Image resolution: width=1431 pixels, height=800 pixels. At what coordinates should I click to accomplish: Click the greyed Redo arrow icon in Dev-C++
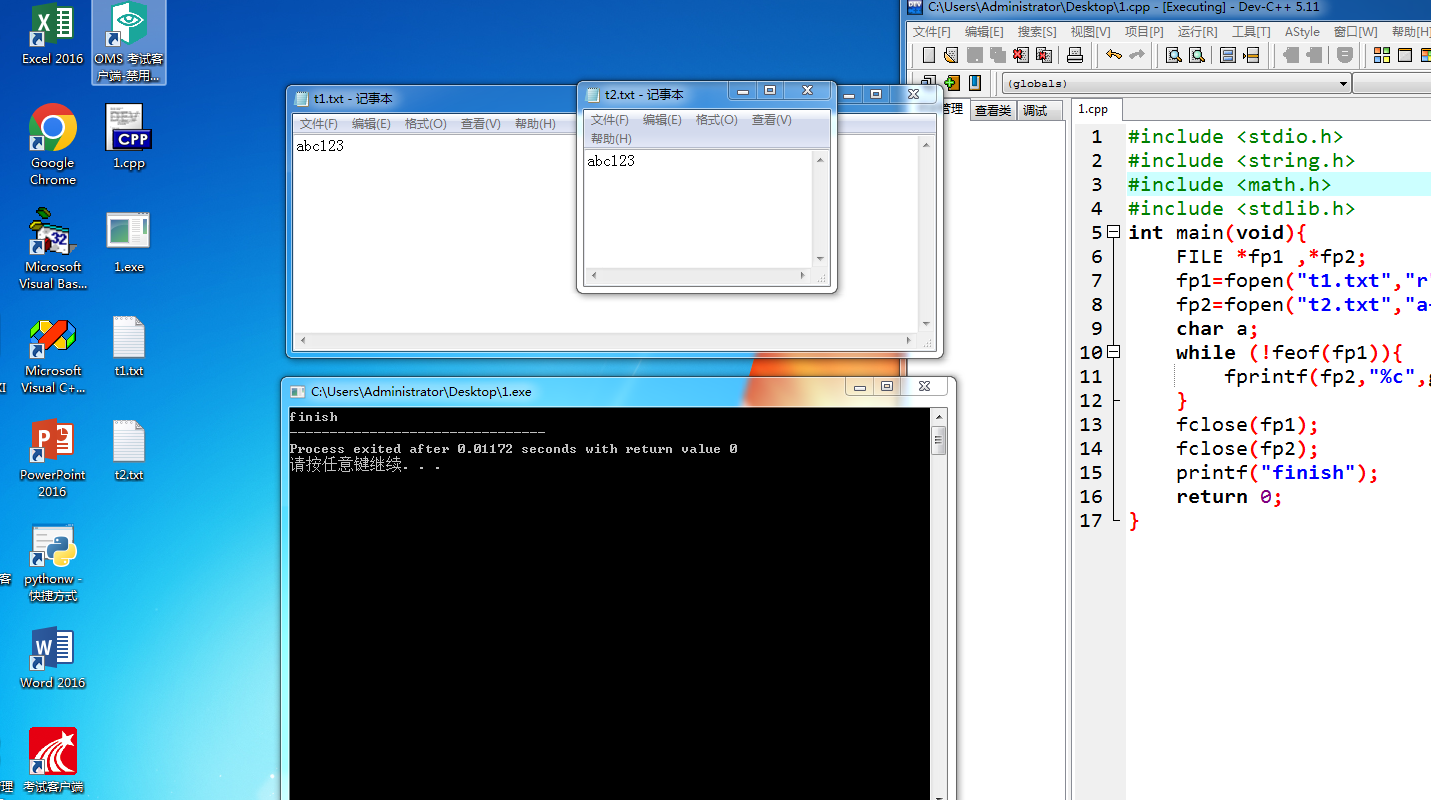click(x=1137, y=55)
